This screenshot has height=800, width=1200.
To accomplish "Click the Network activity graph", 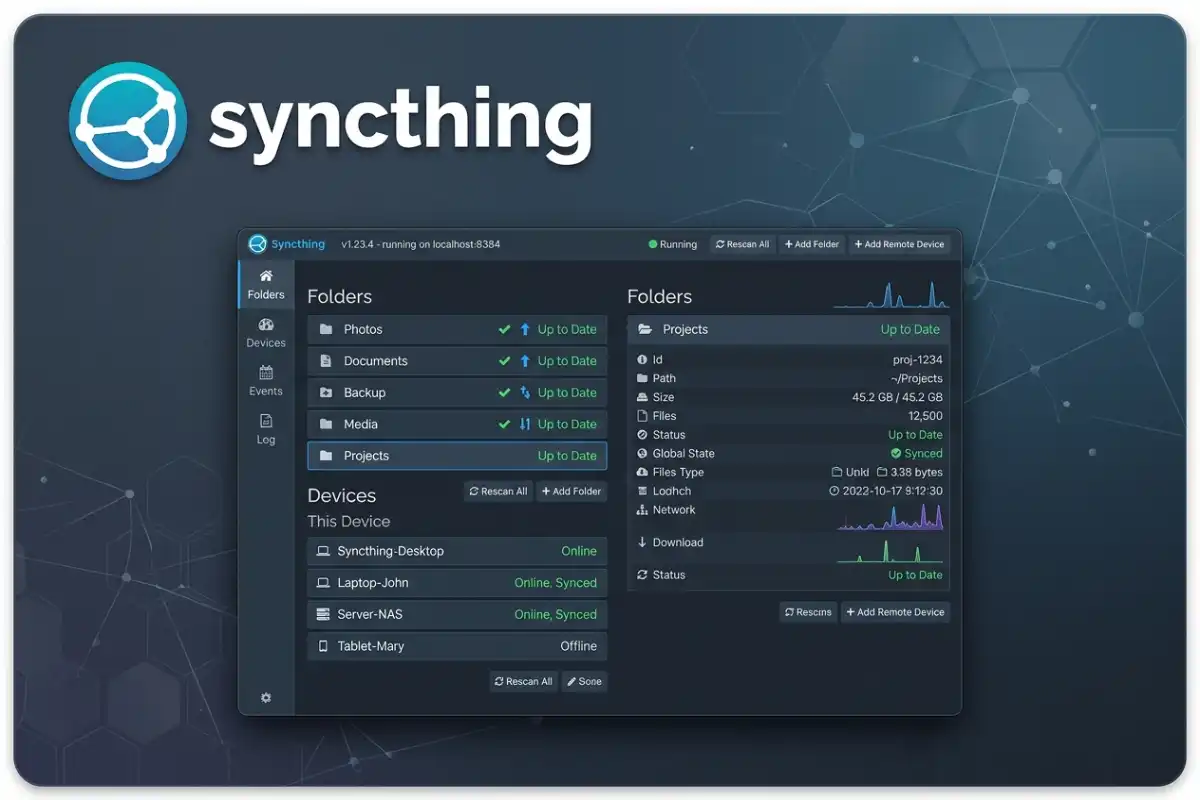I will click(x=891, y=515).
